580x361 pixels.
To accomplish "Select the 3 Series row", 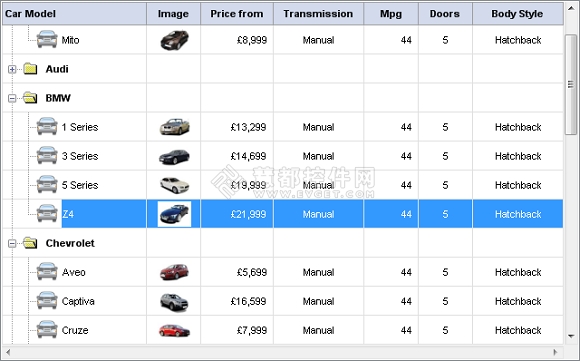I will (283, 156).
